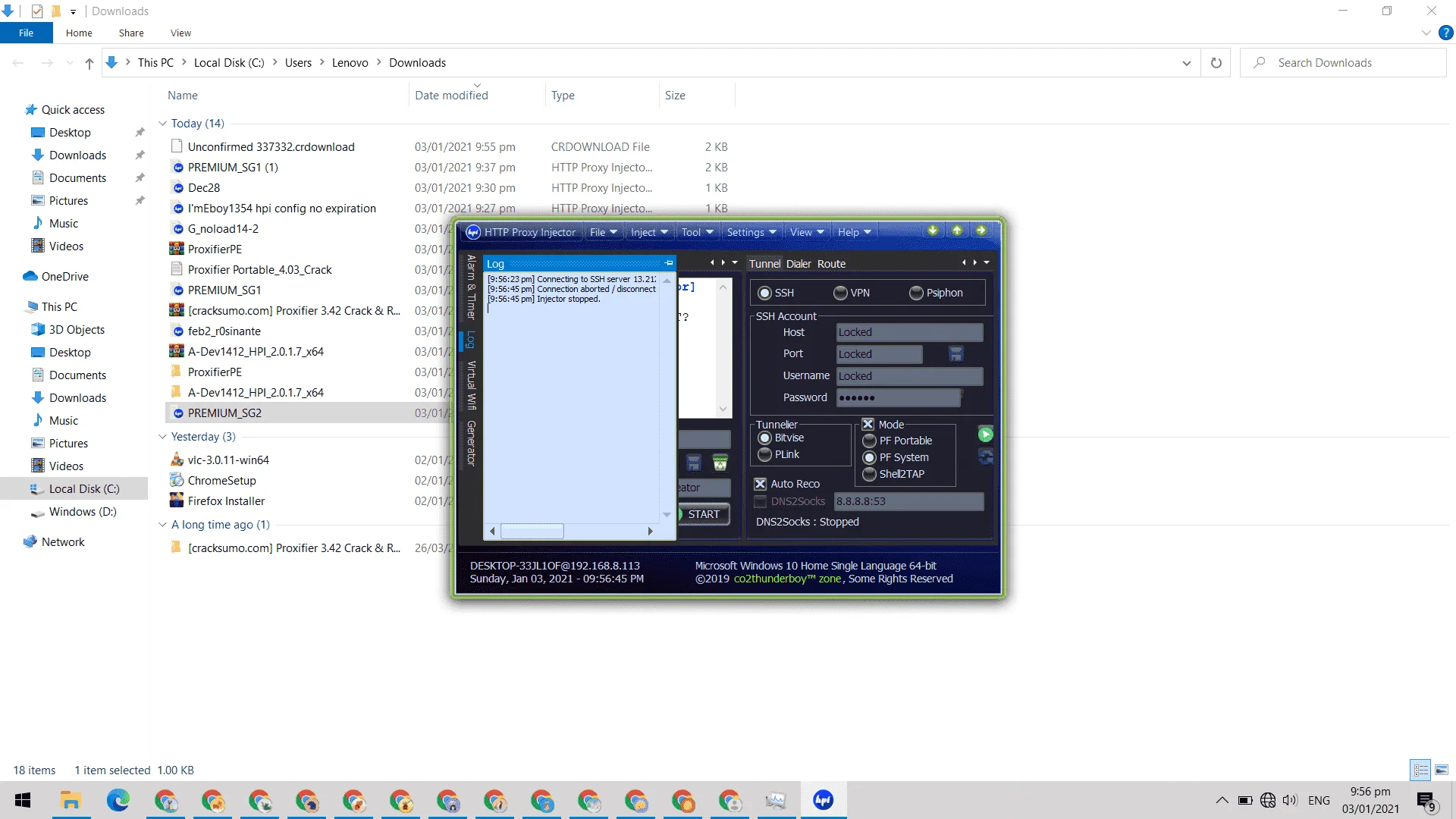The height and width of the screenshot is (819, 1456).
Task: Select the Shell2TAP mode
Action: click(x=869, y=475)
